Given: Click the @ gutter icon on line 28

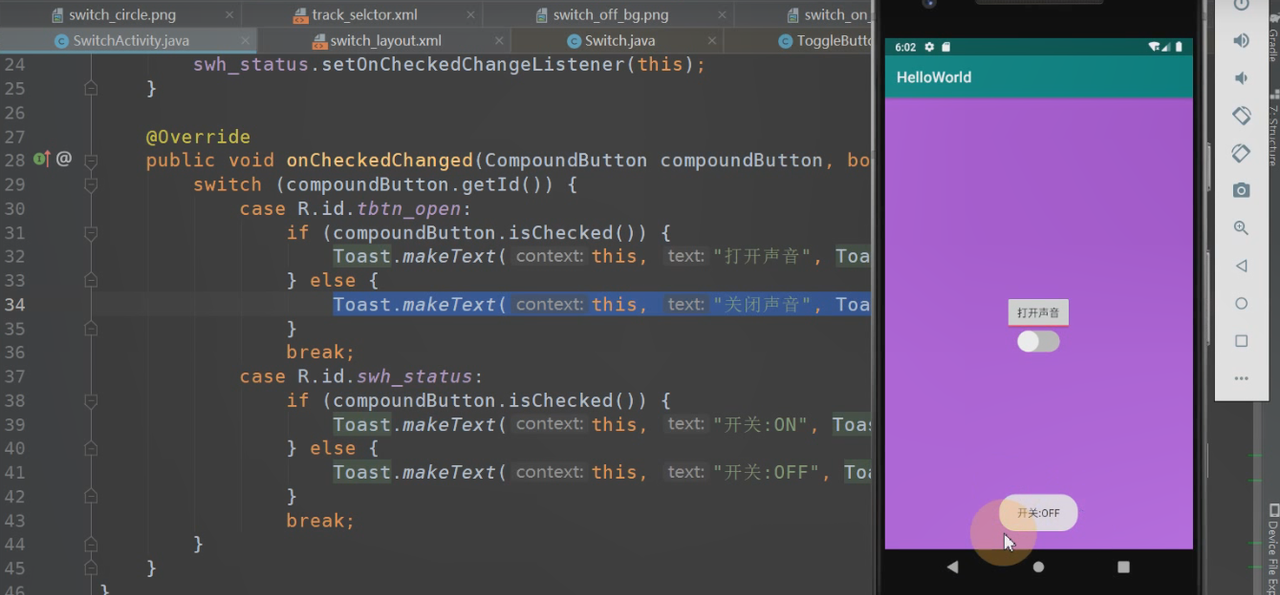Looking at the screenshot, I should click(64, 159).
